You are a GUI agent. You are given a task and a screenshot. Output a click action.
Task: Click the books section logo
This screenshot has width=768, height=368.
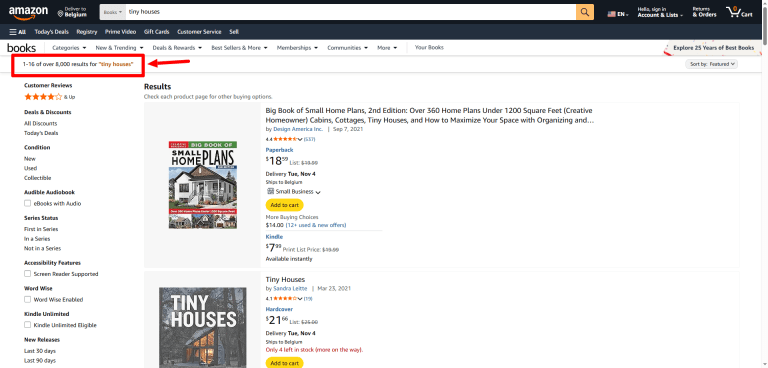click(22, 48)
